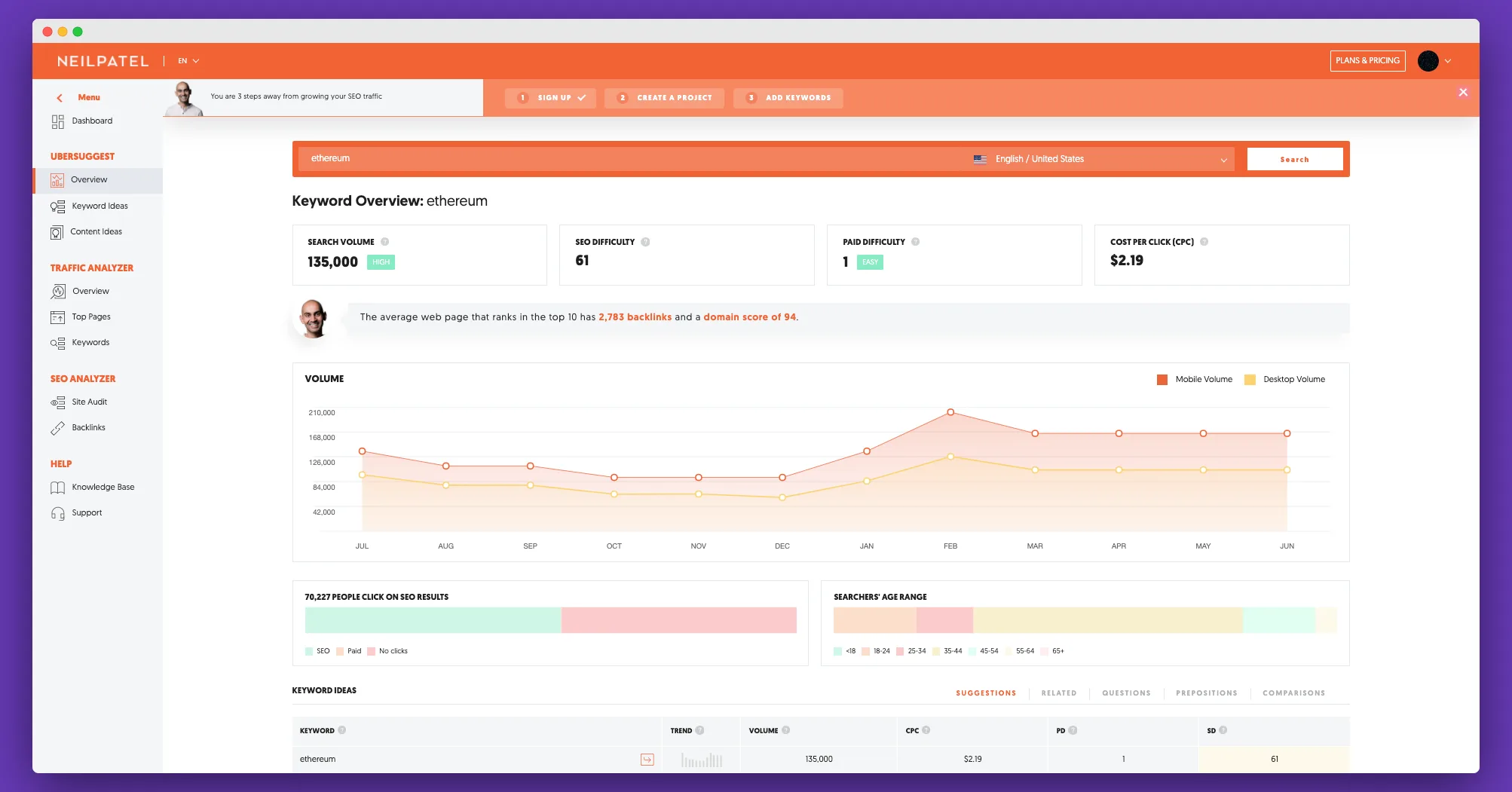Open the EN language dropdown
The width and height of the screenshot is (1512, 792).
pyautogui.click(x=186, y=61)
